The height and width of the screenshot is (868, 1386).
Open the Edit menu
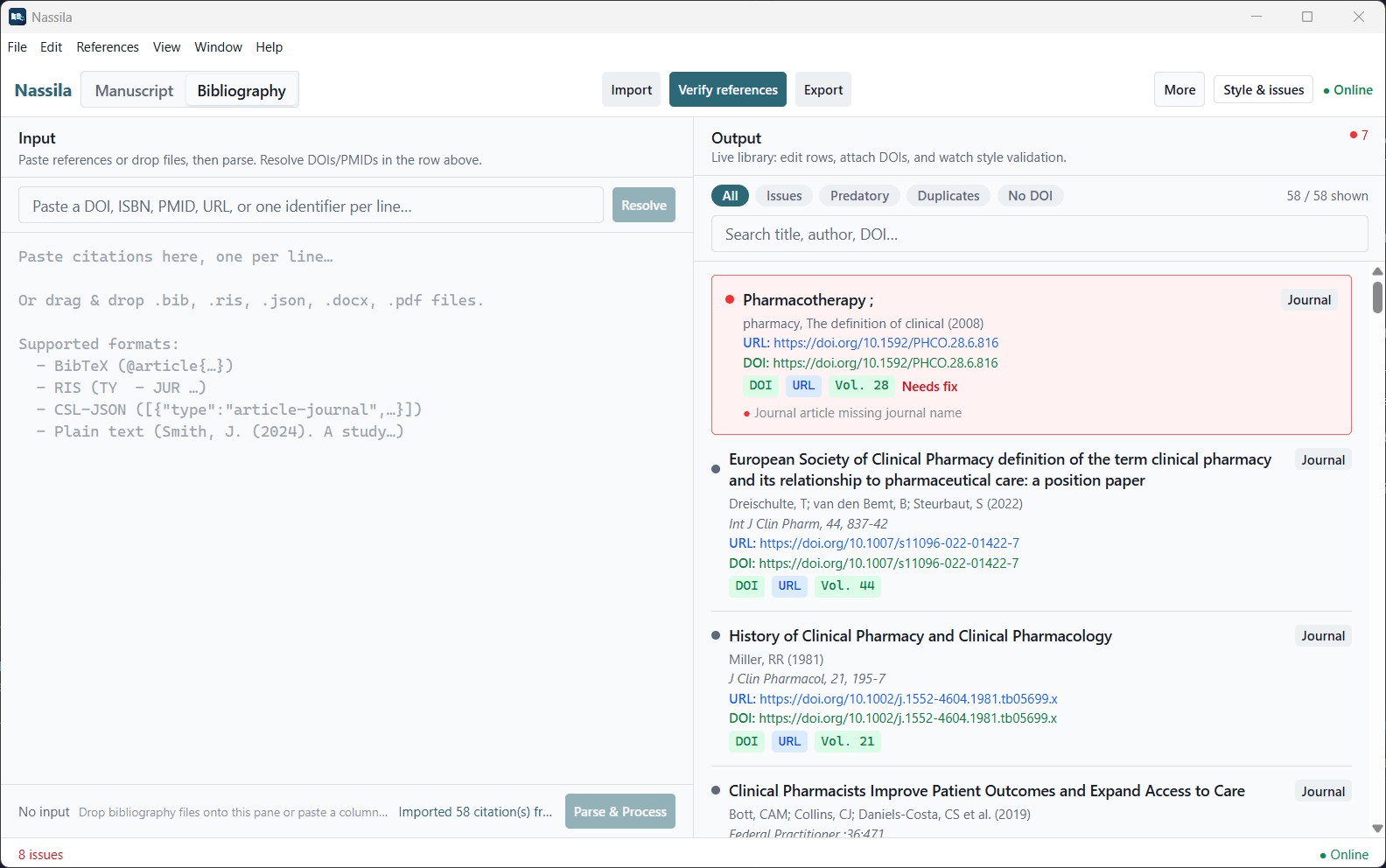(x=51, y=47)
